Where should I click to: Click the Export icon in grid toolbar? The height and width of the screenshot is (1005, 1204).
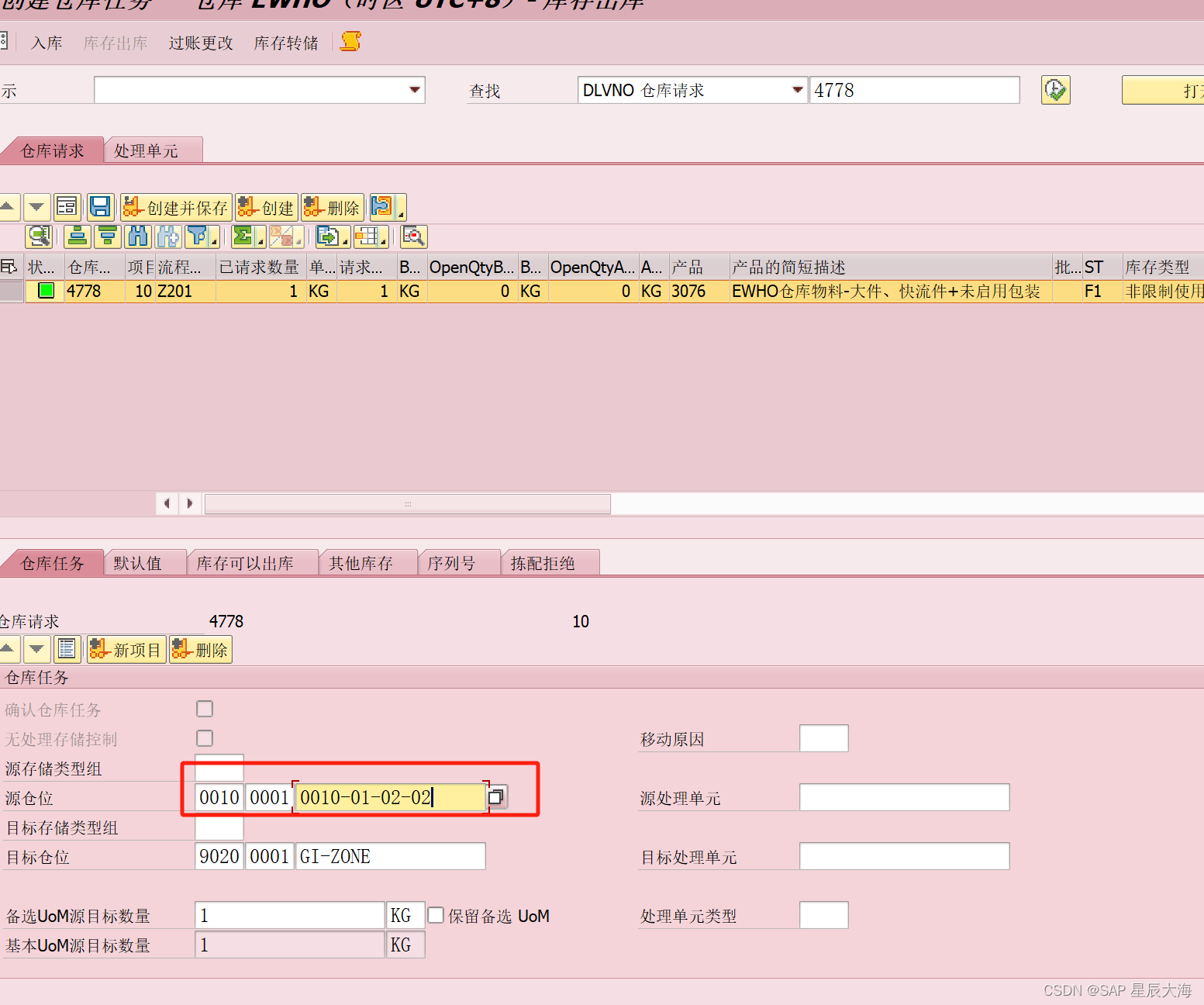(x=329, y=237)
